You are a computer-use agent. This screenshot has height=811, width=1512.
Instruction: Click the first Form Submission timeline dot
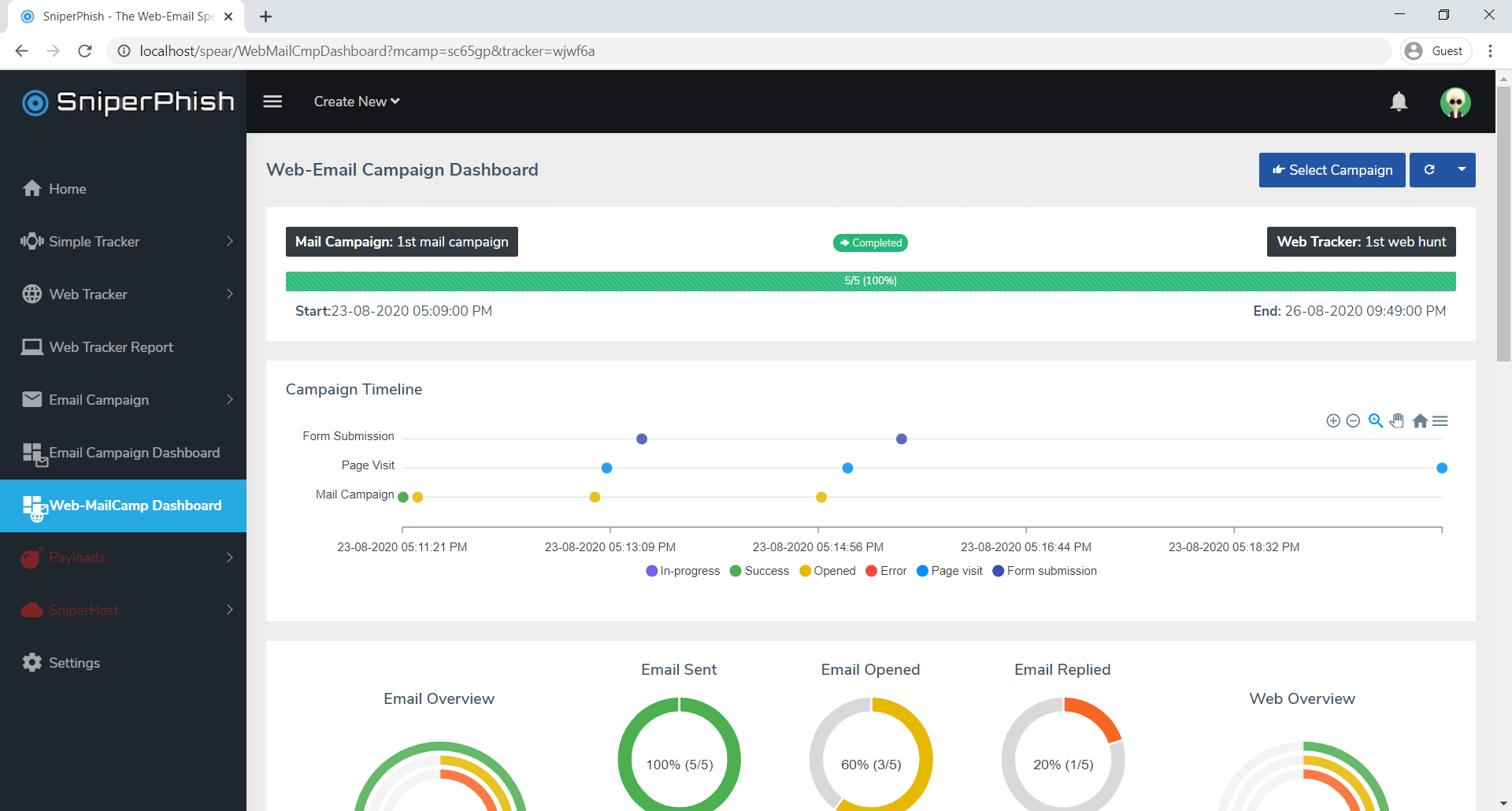pos(642,439)
